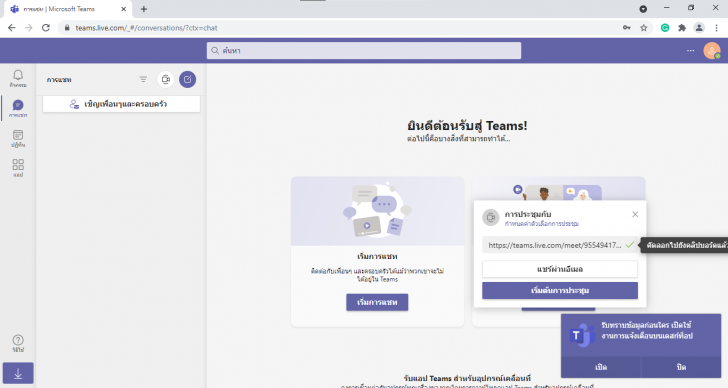Click the browser back arrow

coord(12,28)
